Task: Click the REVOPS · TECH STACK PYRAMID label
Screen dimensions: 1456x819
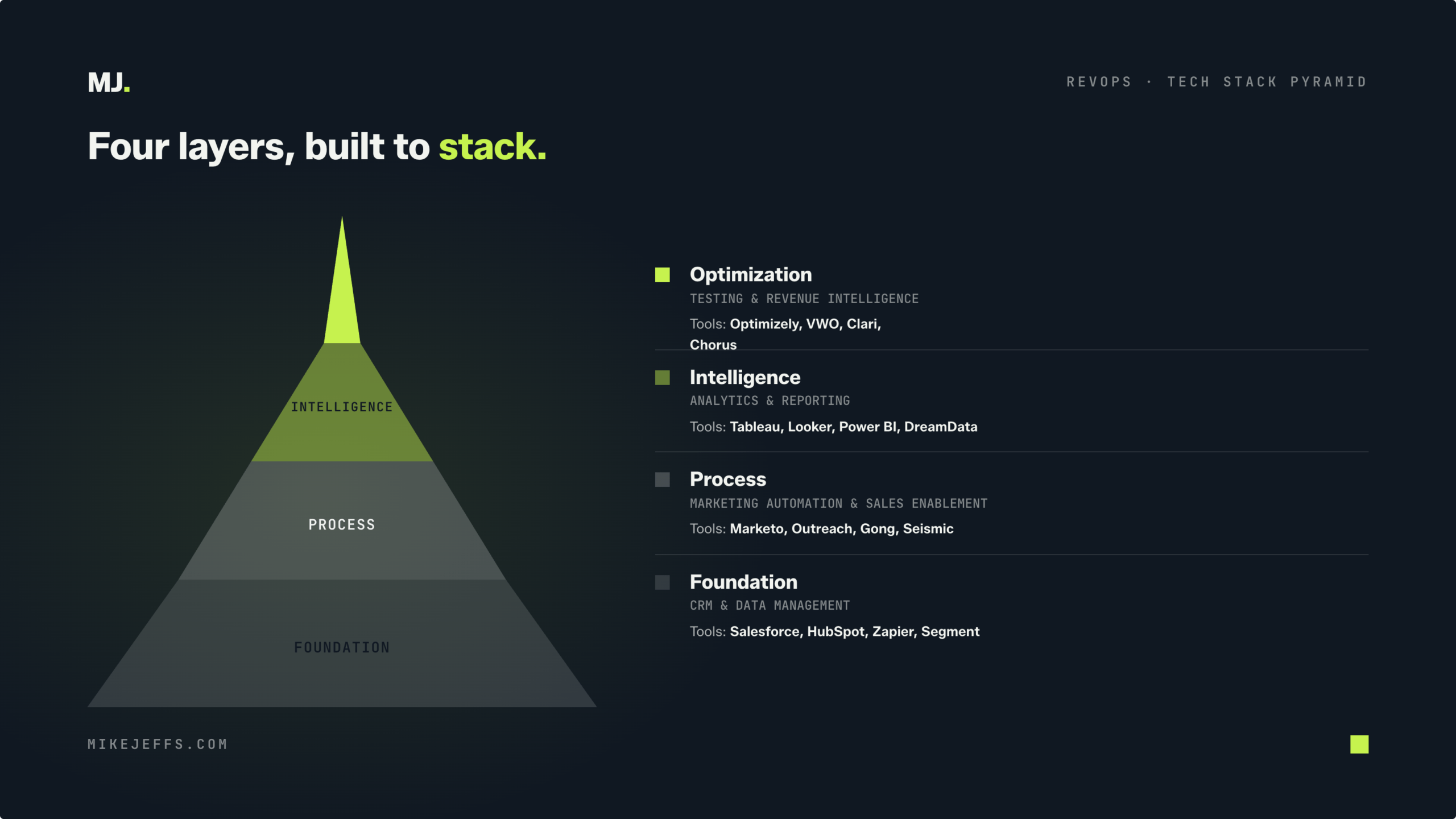Action: point(1217,82)
